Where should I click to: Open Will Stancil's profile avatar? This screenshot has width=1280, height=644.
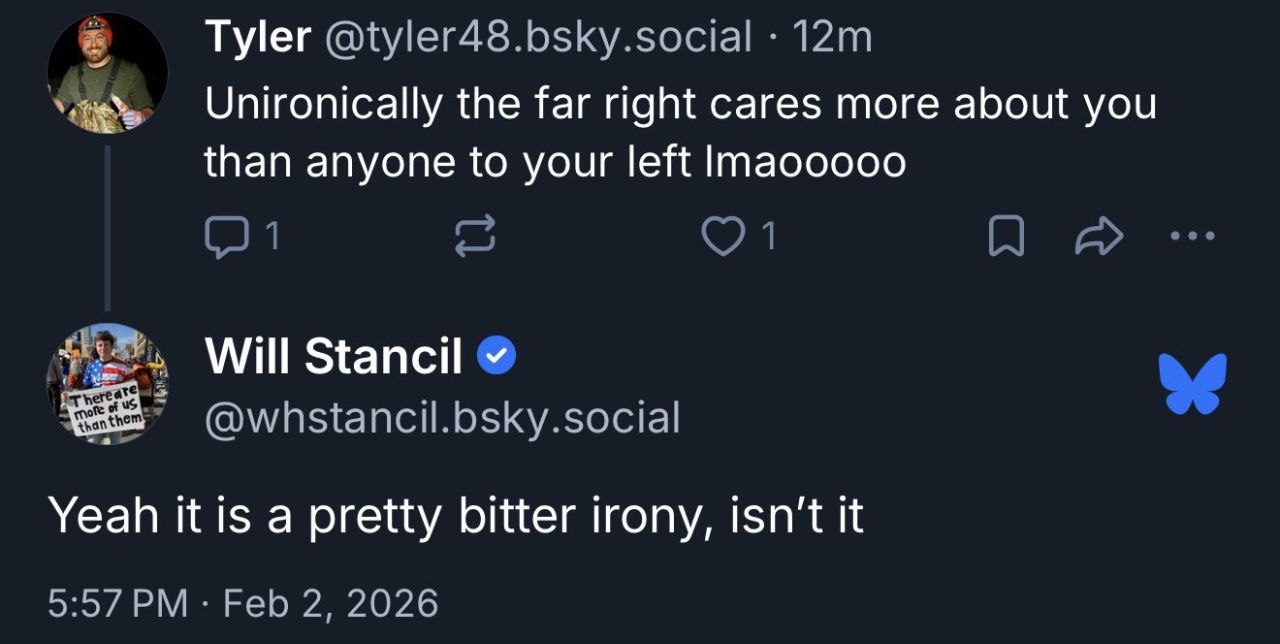pos(107,383)
